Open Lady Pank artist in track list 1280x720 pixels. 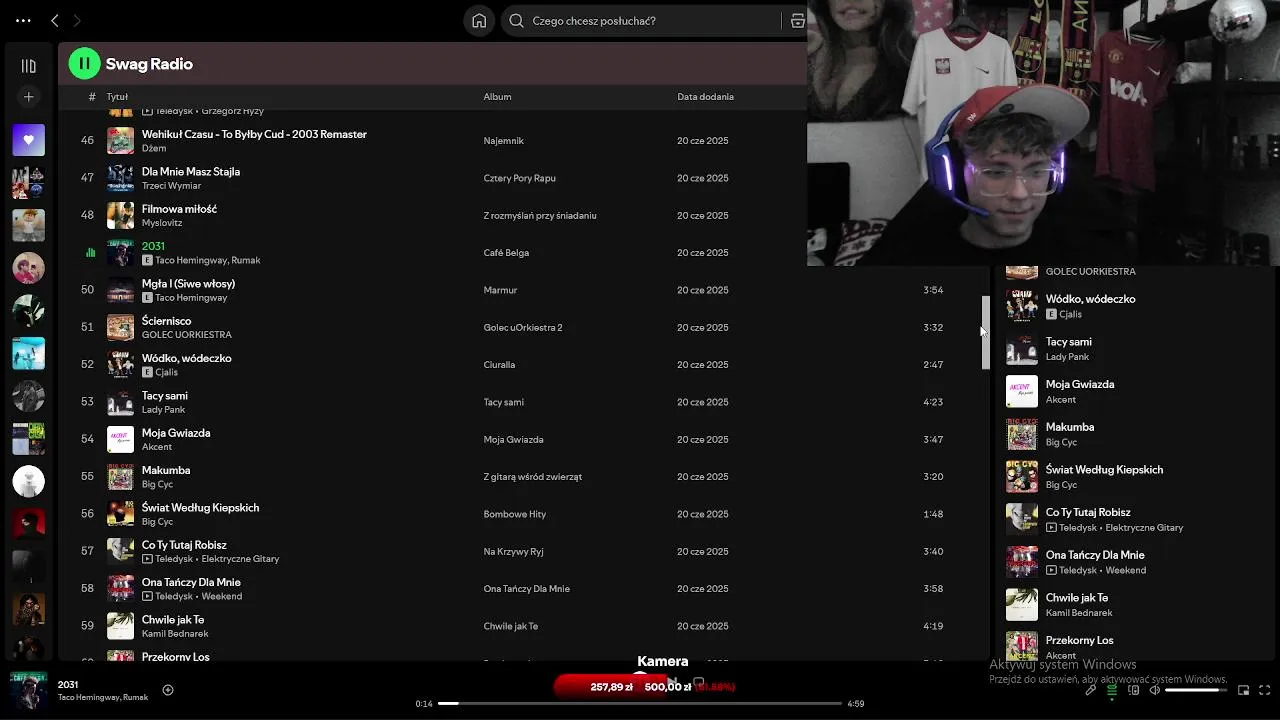click(163, 410)
